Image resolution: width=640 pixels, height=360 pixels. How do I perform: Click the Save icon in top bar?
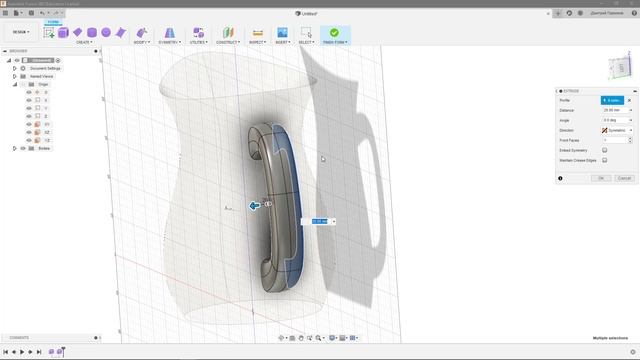click(31, 13)
